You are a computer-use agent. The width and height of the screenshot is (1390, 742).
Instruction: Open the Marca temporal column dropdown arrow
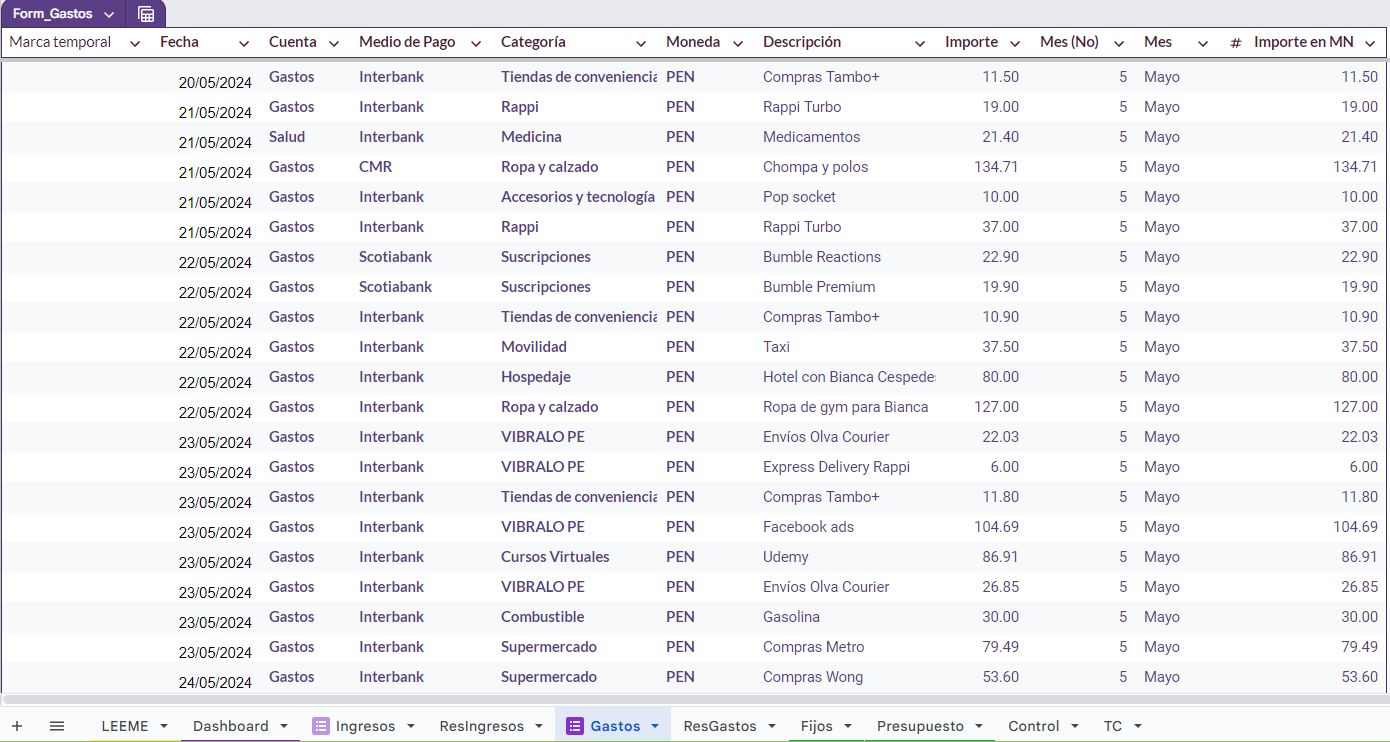[x=135, y=43]
